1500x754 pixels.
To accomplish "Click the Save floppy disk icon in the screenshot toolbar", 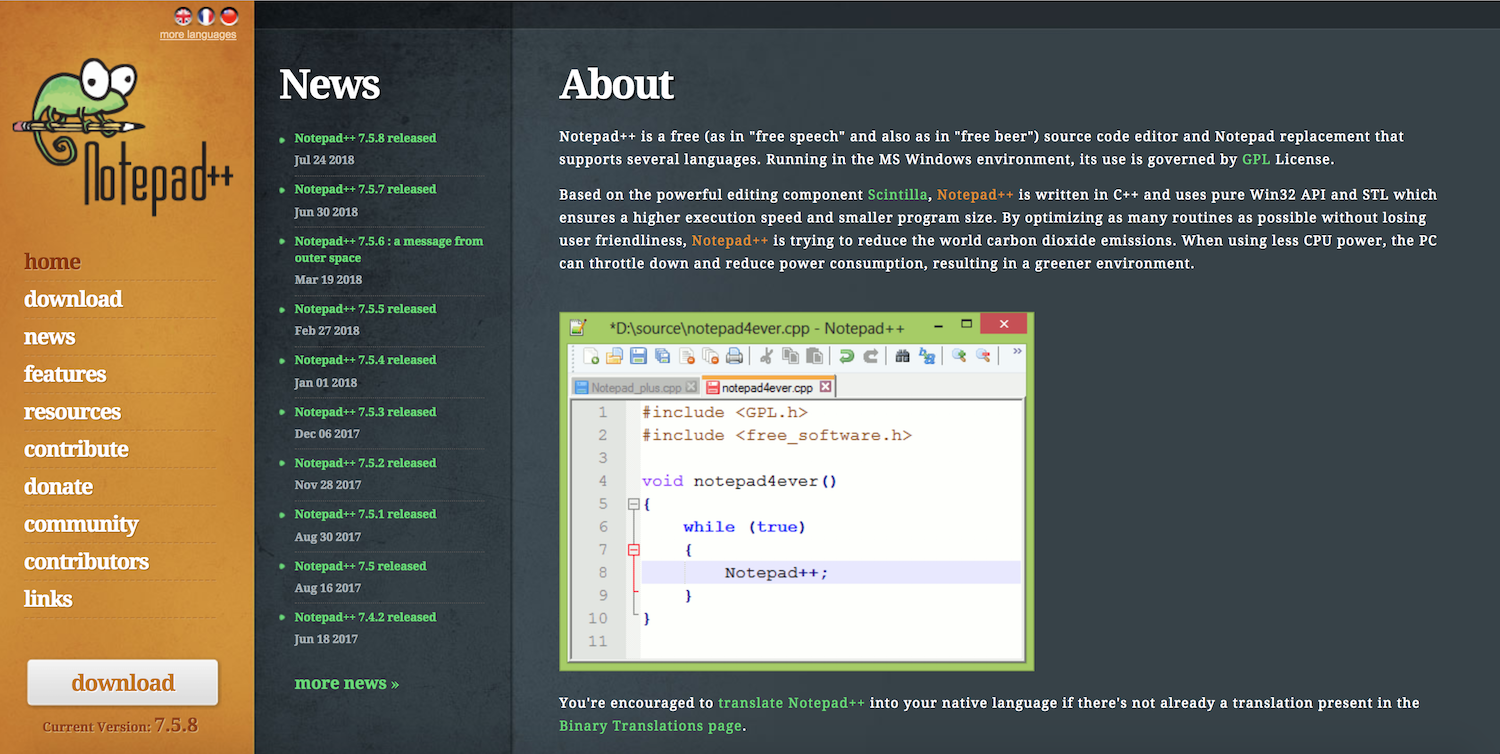I will tap(638, 356).
